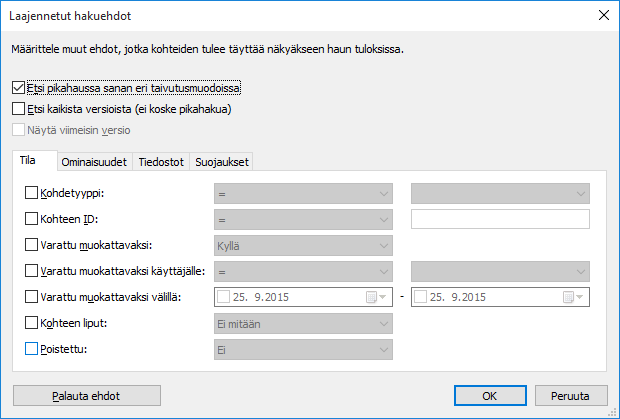Confirm with the OK button

tap(489, 395)
